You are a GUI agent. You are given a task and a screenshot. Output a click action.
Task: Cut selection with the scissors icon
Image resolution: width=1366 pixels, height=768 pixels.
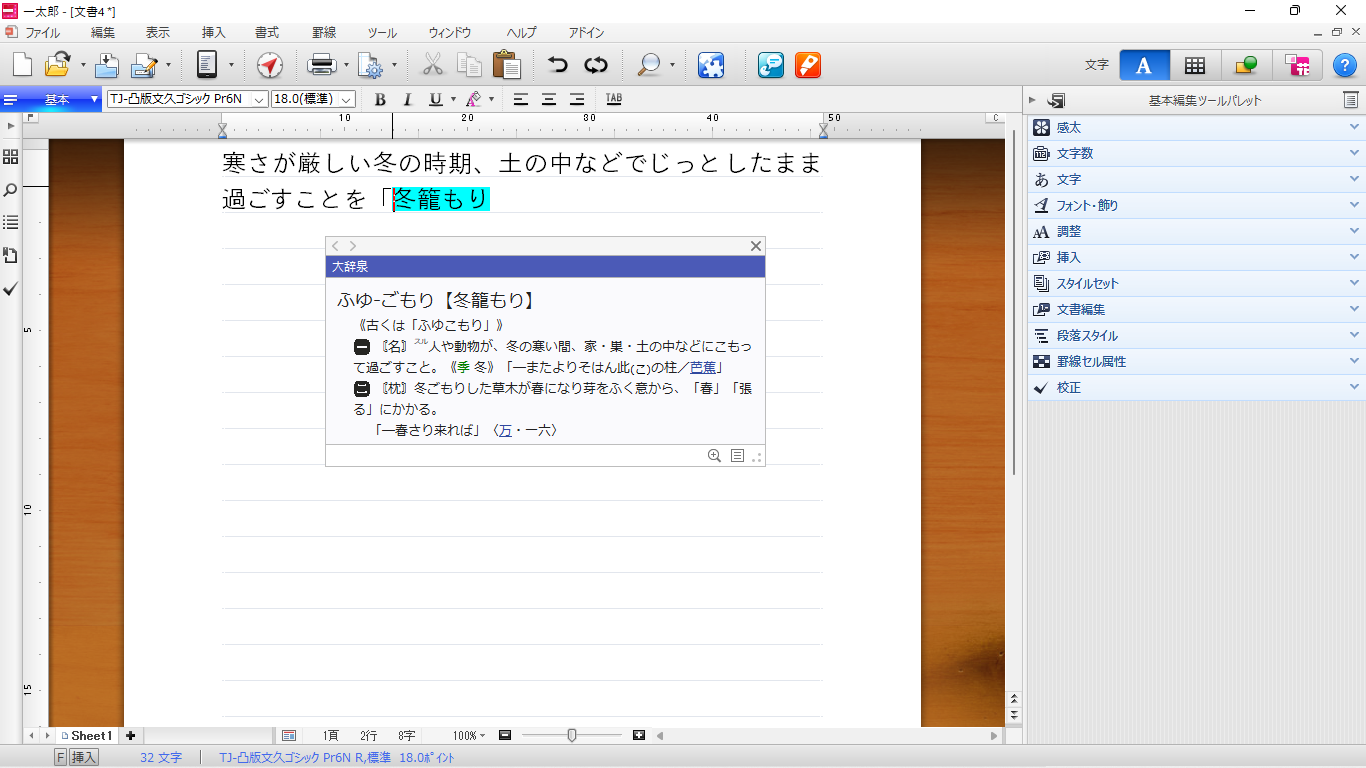432,65
